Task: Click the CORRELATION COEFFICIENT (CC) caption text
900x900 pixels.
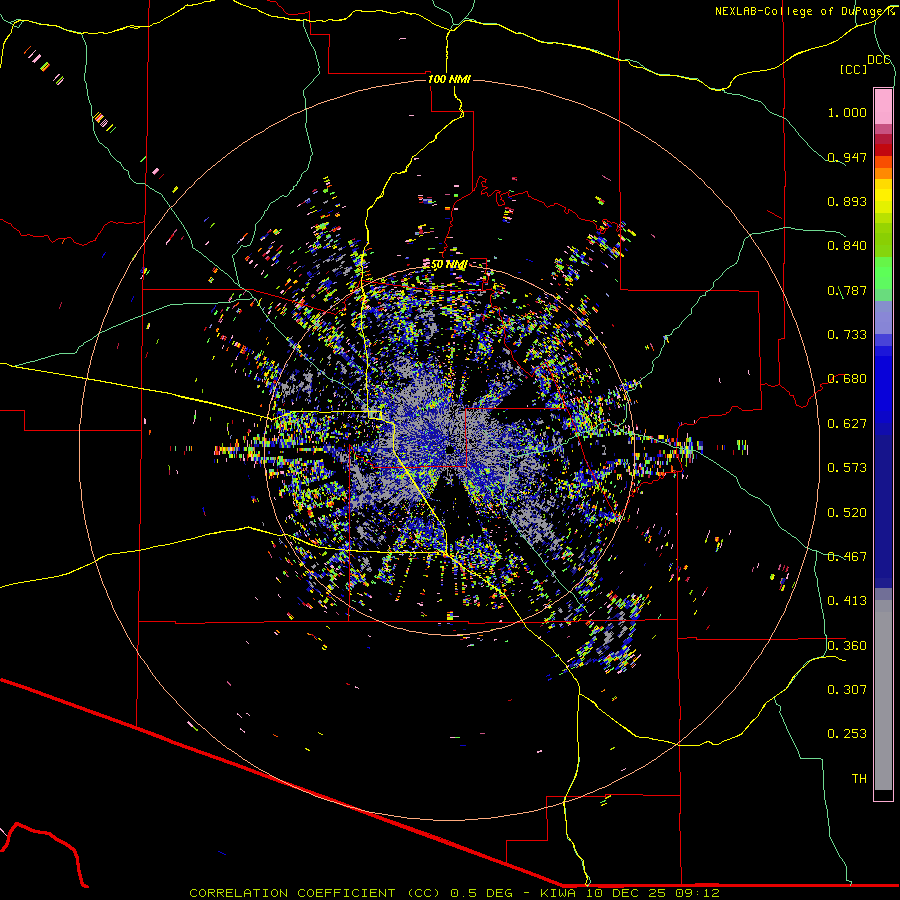Action: 315,893
